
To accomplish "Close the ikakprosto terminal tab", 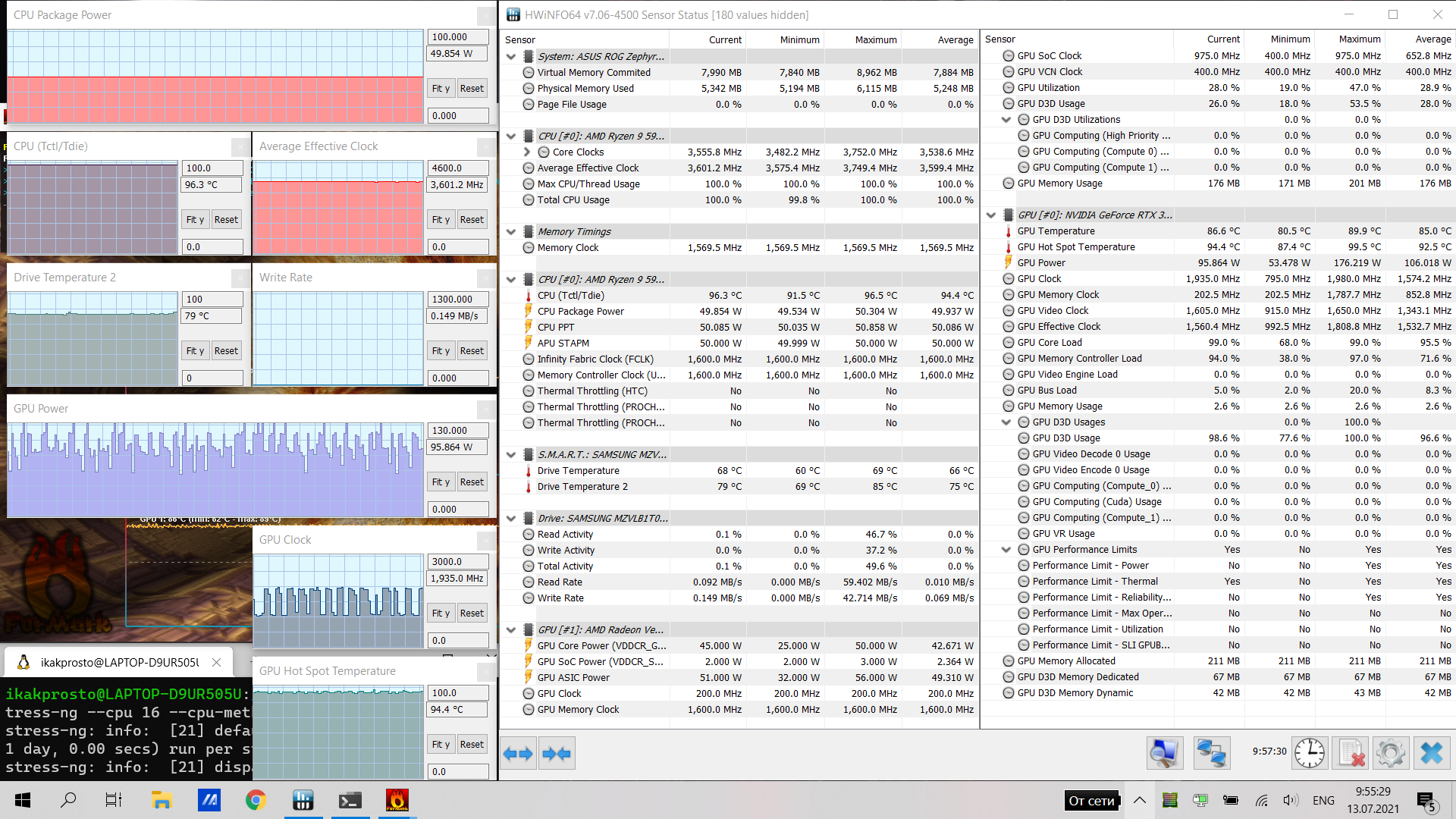I will point(216,663).
